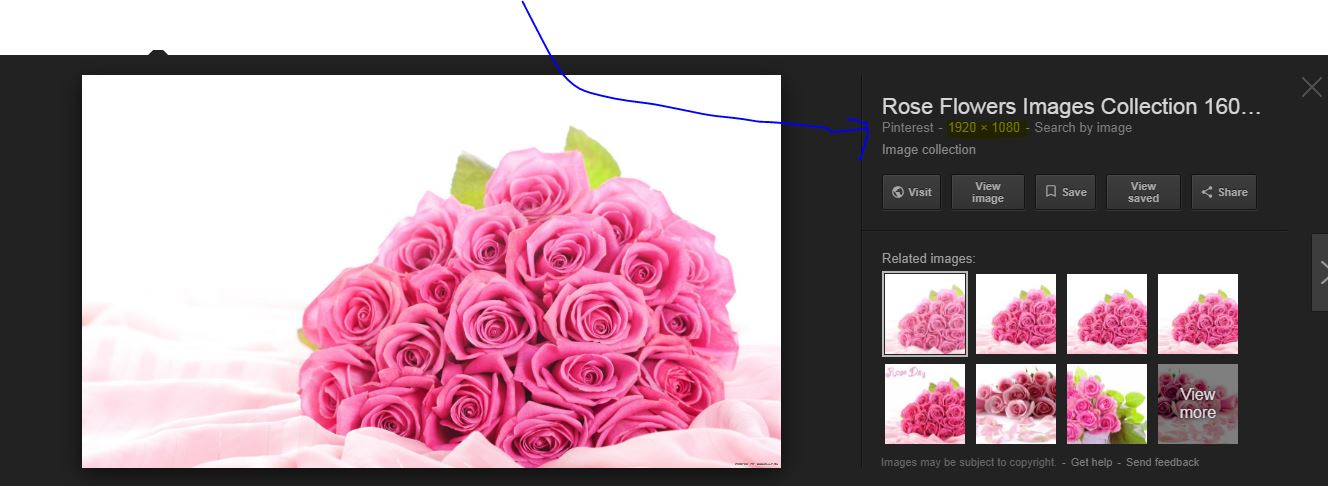The width and height of the screenshot is (1328, 486).
Task: Choose the third related thumbnail in top row
Action: click(x=1107, y=314)
